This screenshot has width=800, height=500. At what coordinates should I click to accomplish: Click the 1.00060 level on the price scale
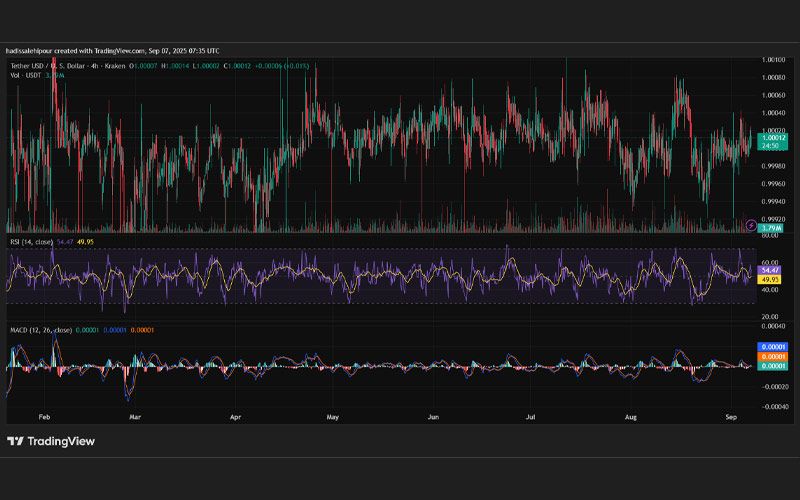773,95
